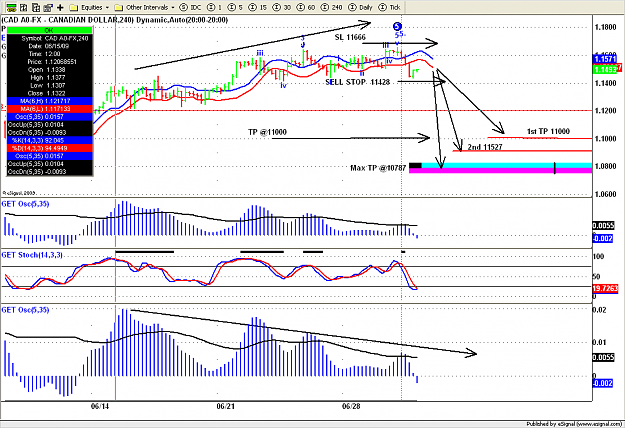625x428 pixels.
Task: Click the red 19.7263 stochastic value marker
Action: [605, 288]
